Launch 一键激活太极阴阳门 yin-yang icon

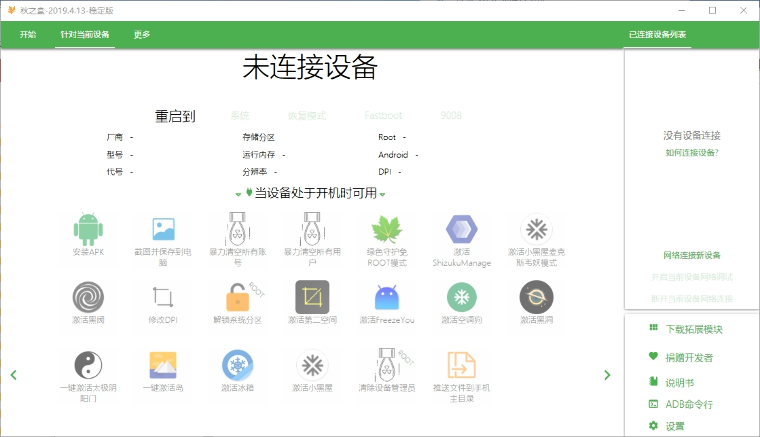tap(88, 365)
